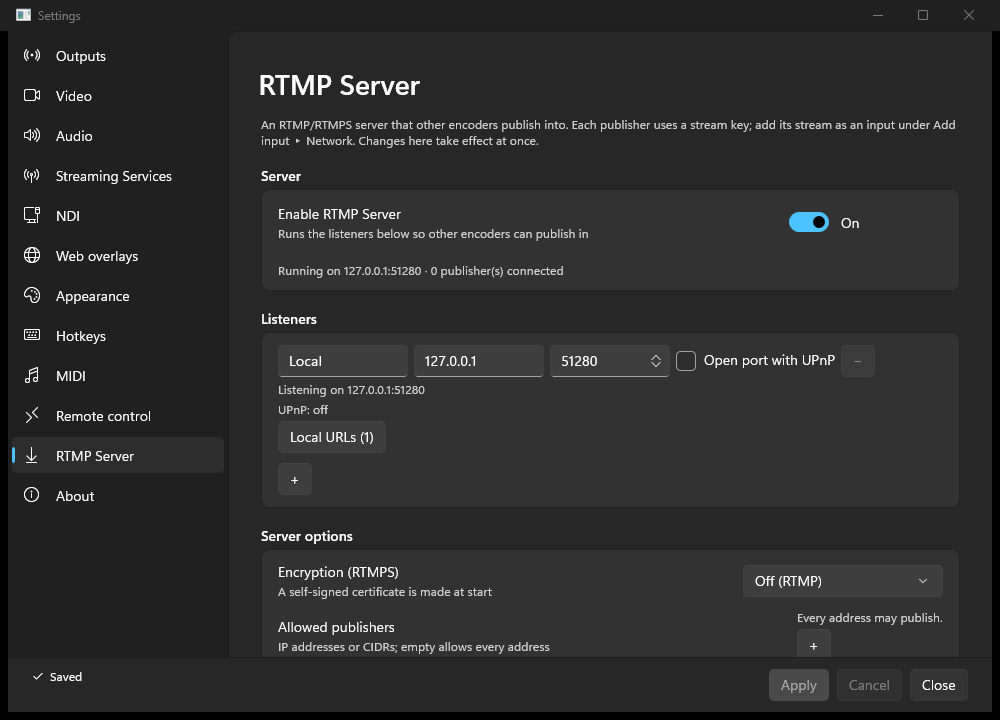The image size is (1000, 720).
Task: Click the NDI monitor icon
Action: tap(32, 216)
